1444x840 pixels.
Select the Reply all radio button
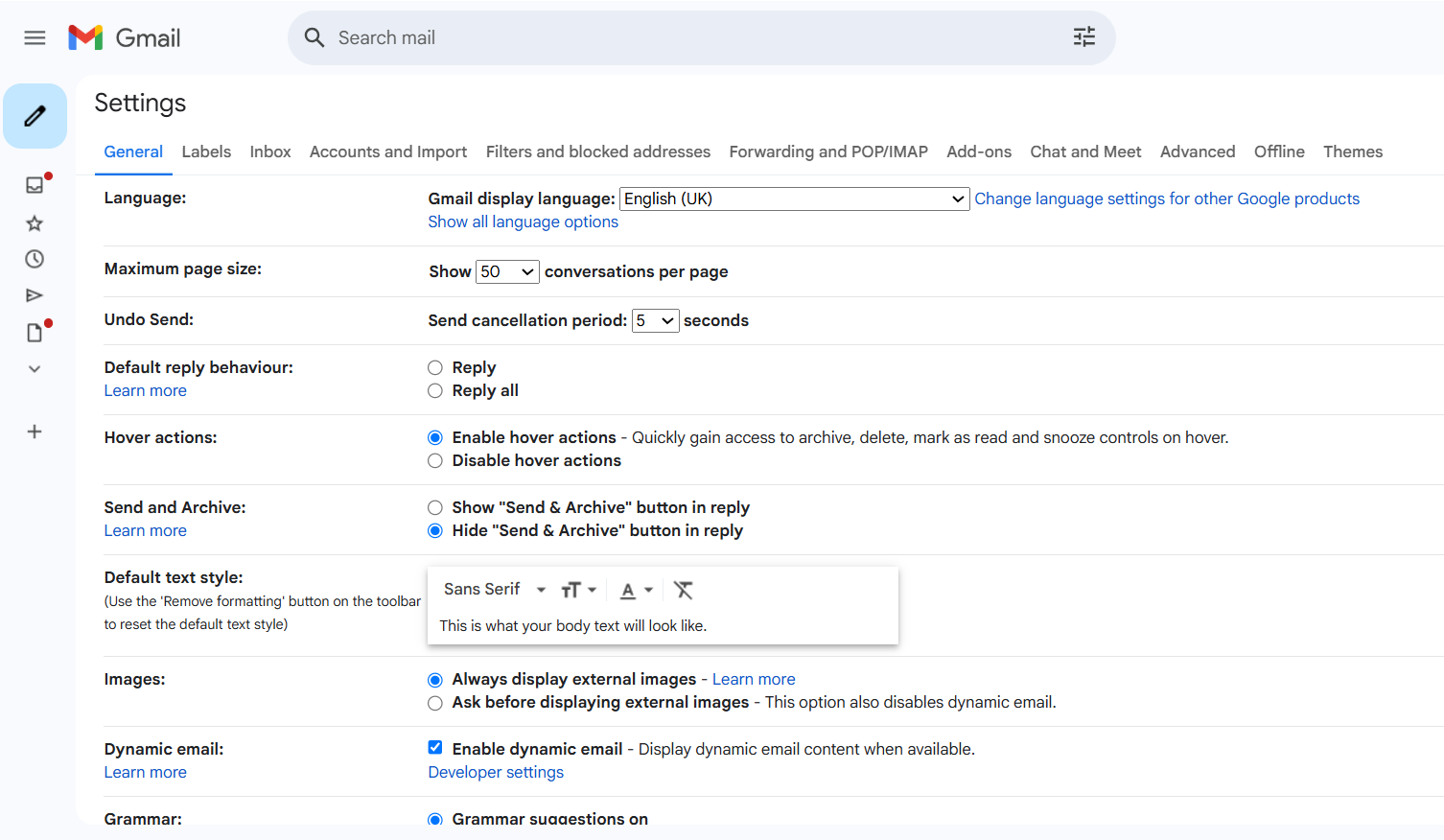[x=435, y=391]
